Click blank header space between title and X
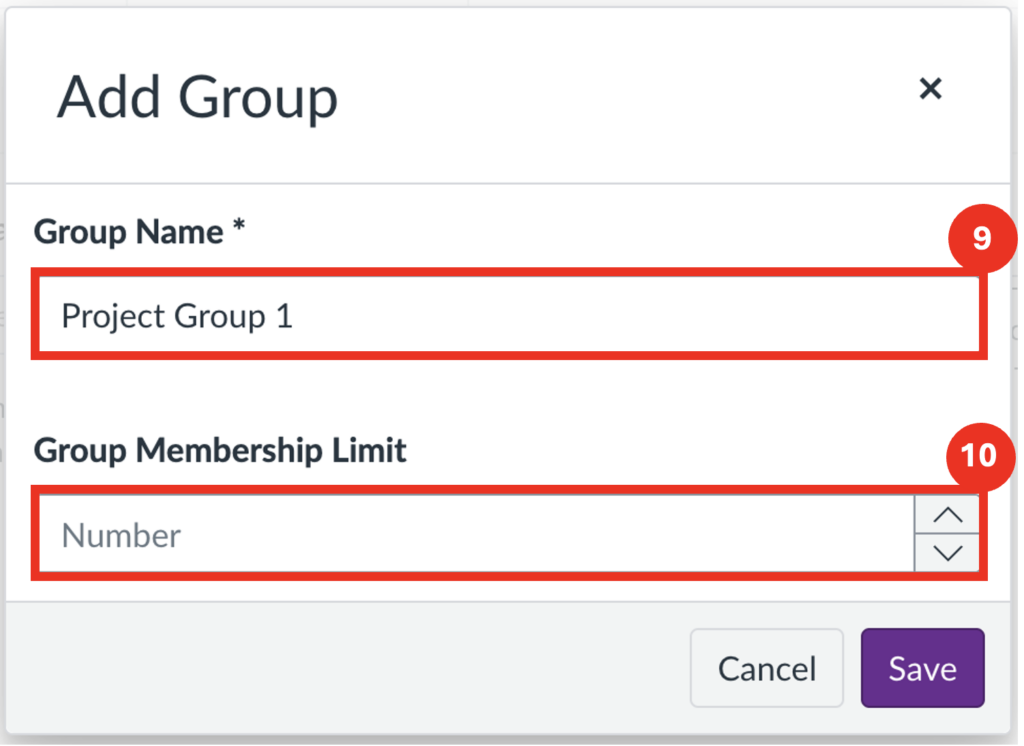 tap(620, 95)
